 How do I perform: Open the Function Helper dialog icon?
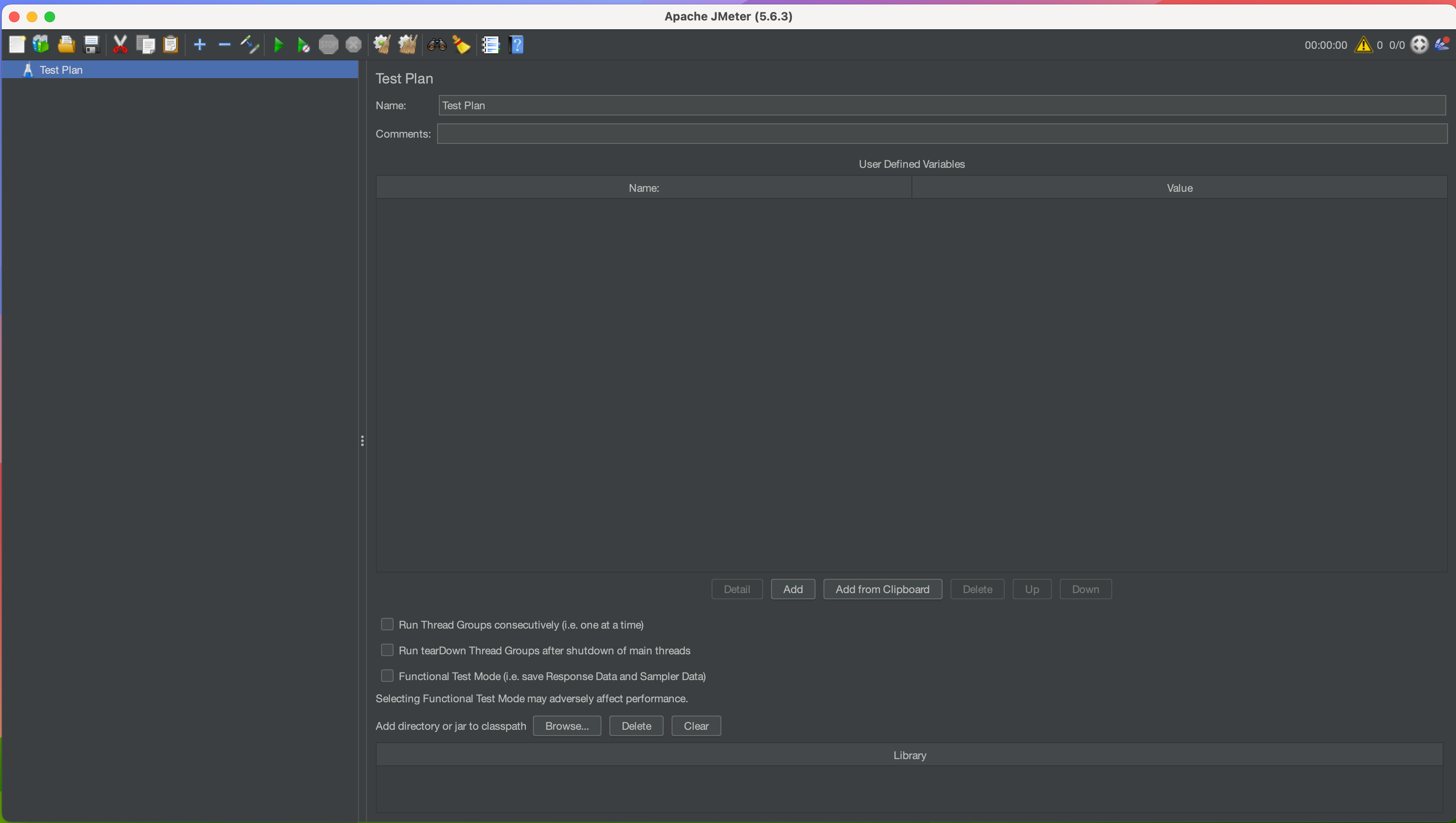click(490, 45)
